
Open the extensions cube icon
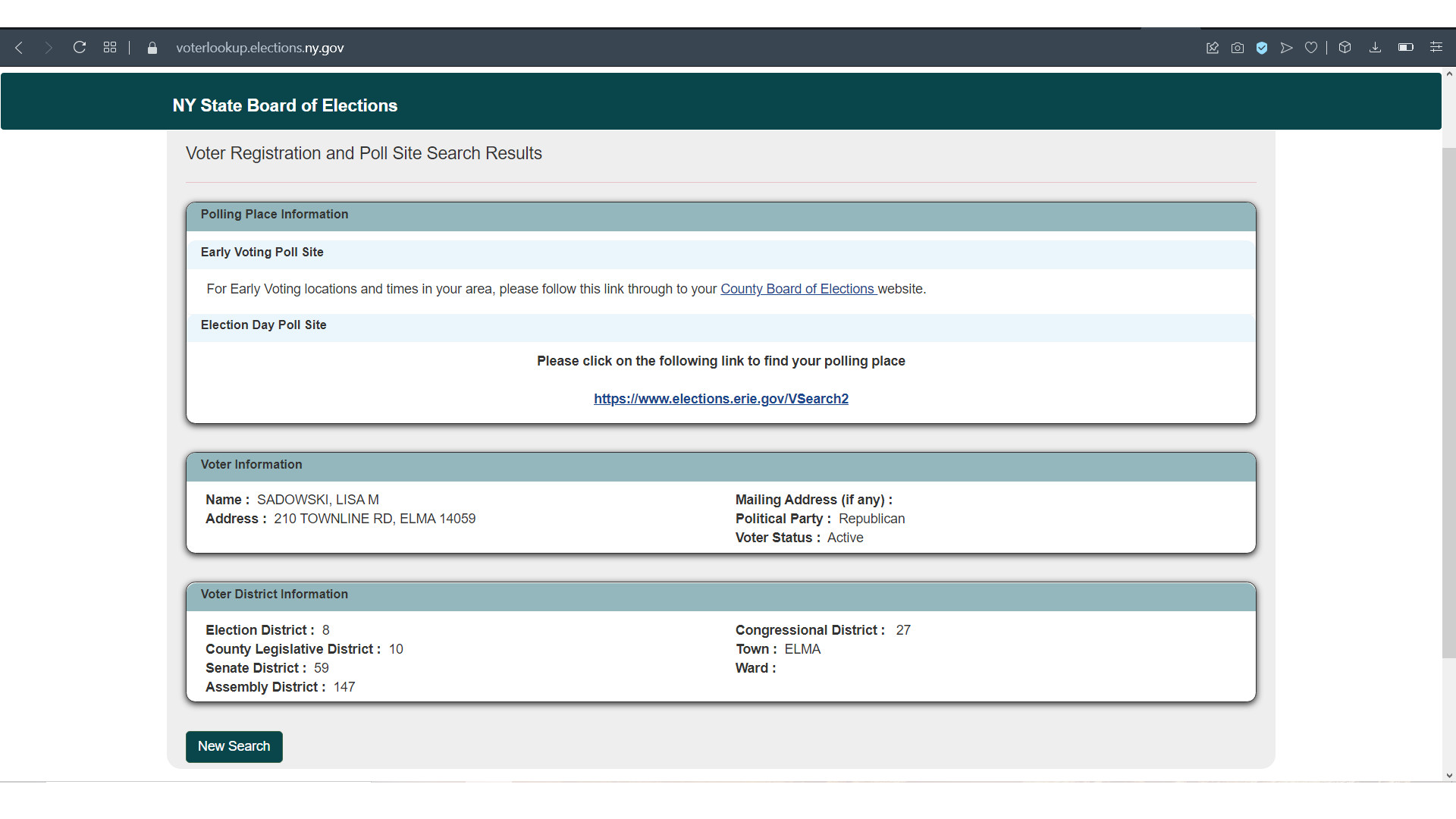[1345, 48]
